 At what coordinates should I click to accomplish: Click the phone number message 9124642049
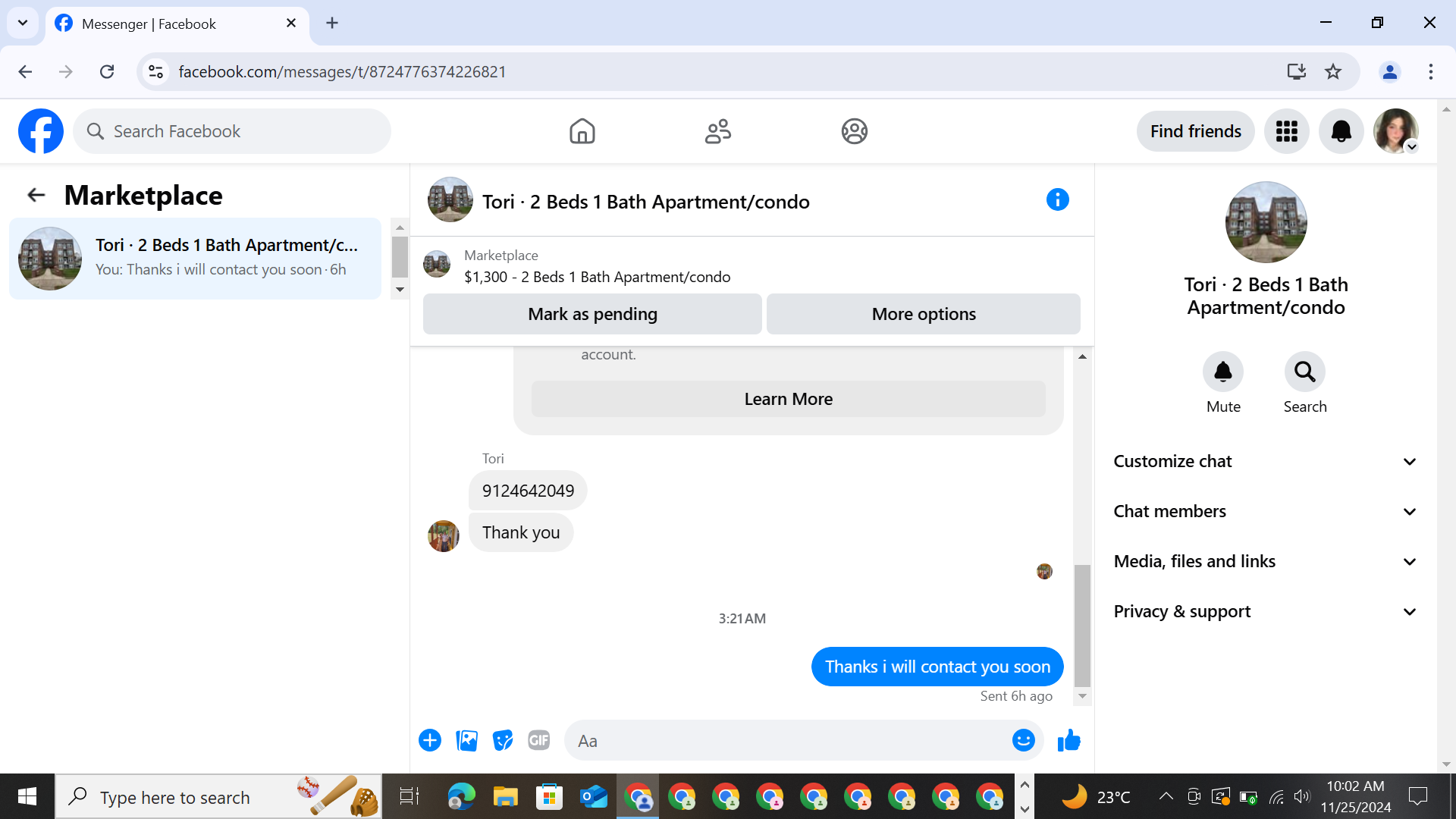pyautogui.click(x=528, y=491)
